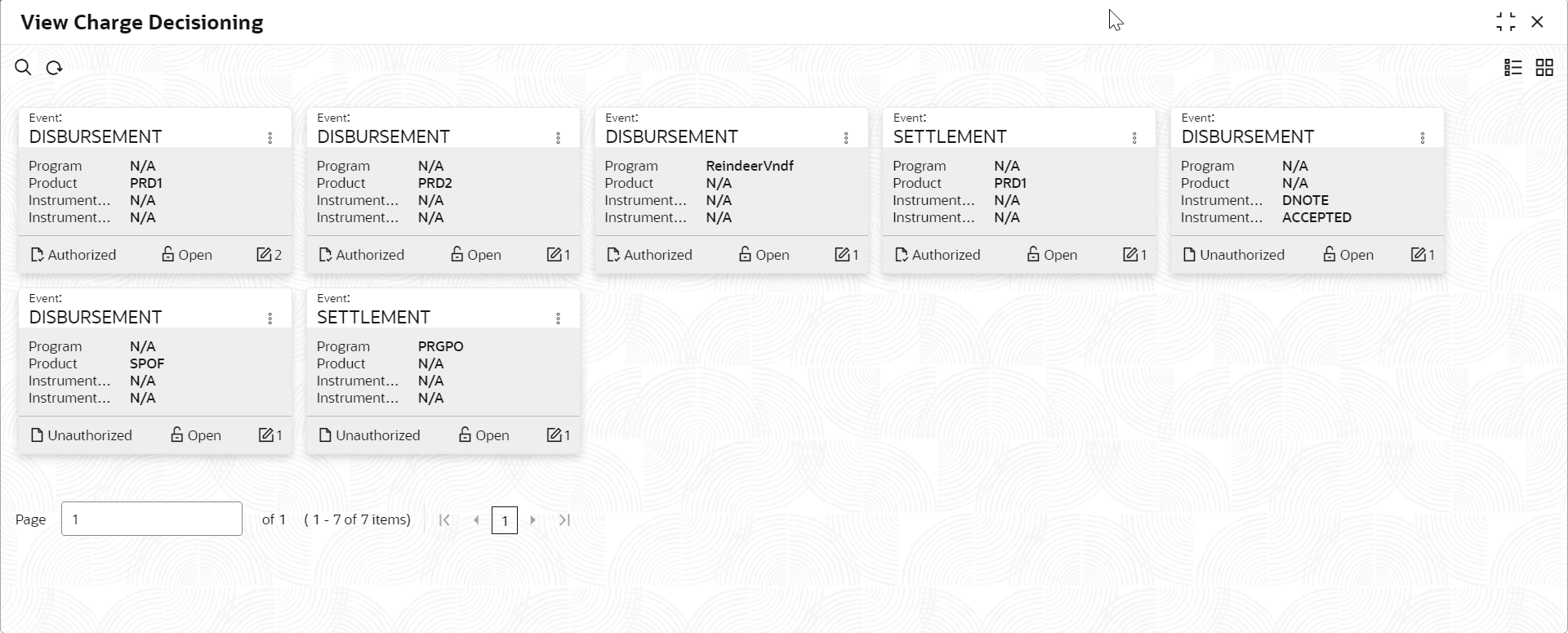Open options menu on PRD2 disbursement card
1568x633 pixels.
pos(559,138)
